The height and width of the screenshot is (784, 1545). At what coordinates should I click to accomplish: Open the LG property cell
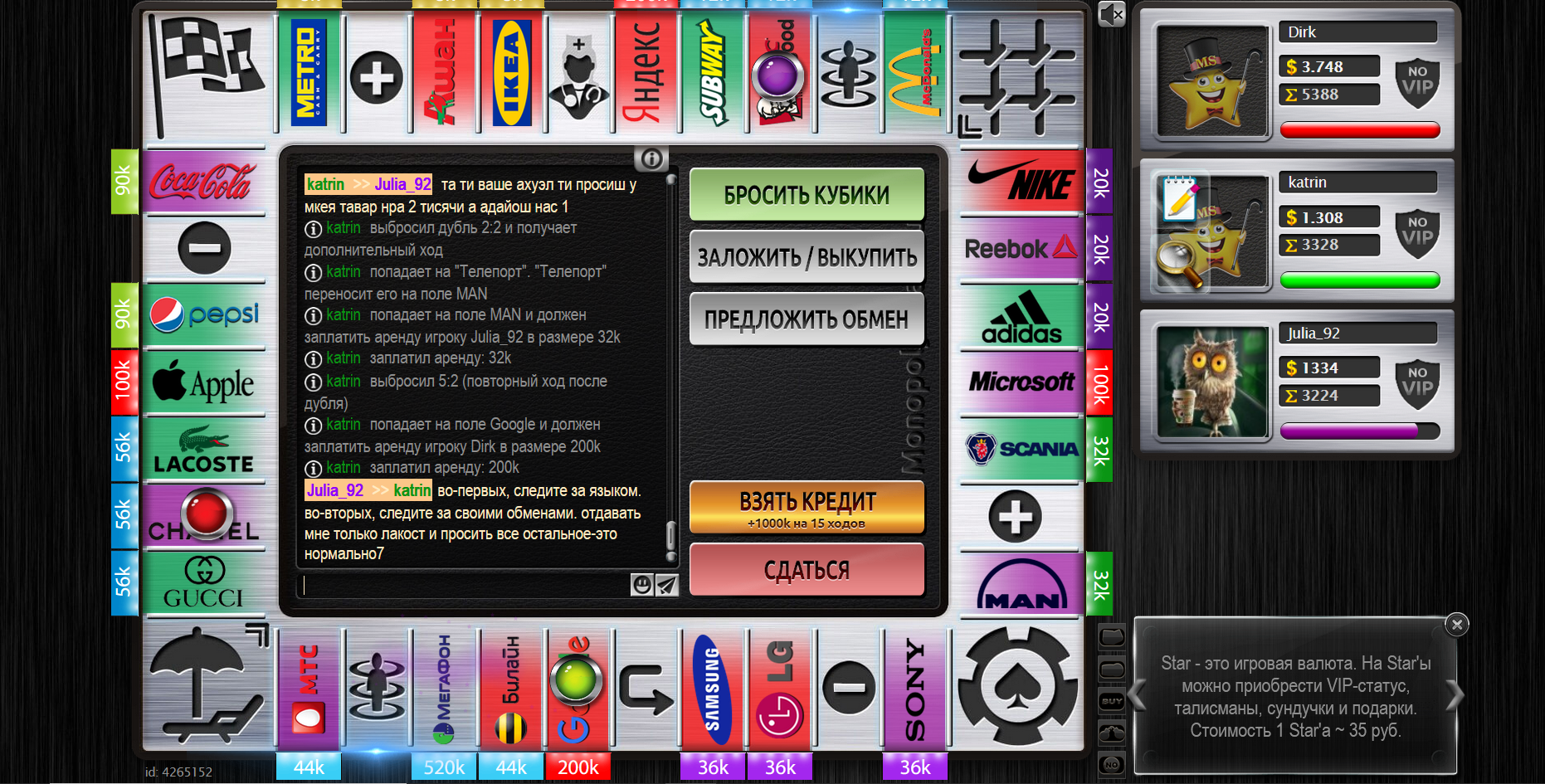click(x=781, y=690)
